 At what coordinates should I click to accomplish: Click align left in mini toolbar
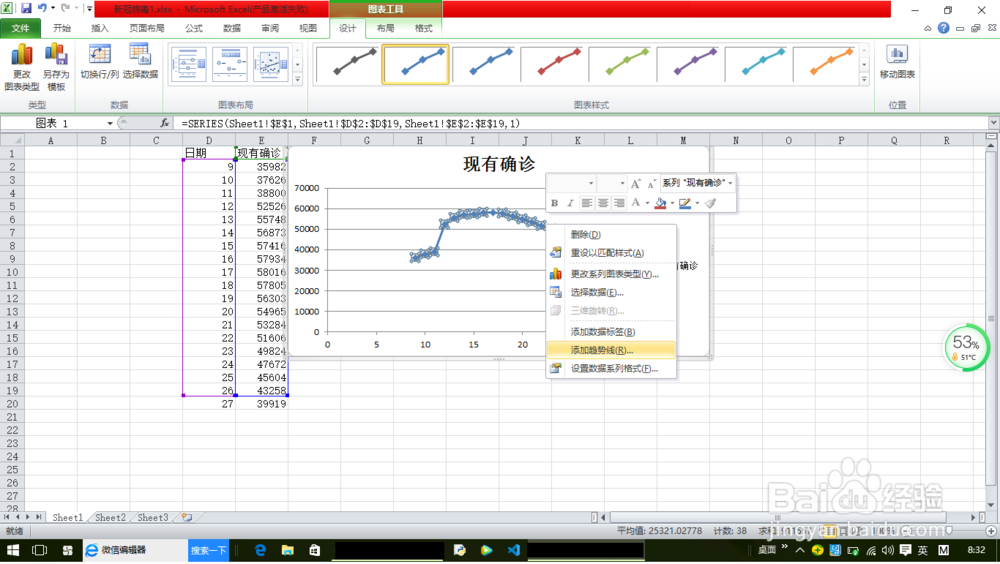[x=587, y=203]
